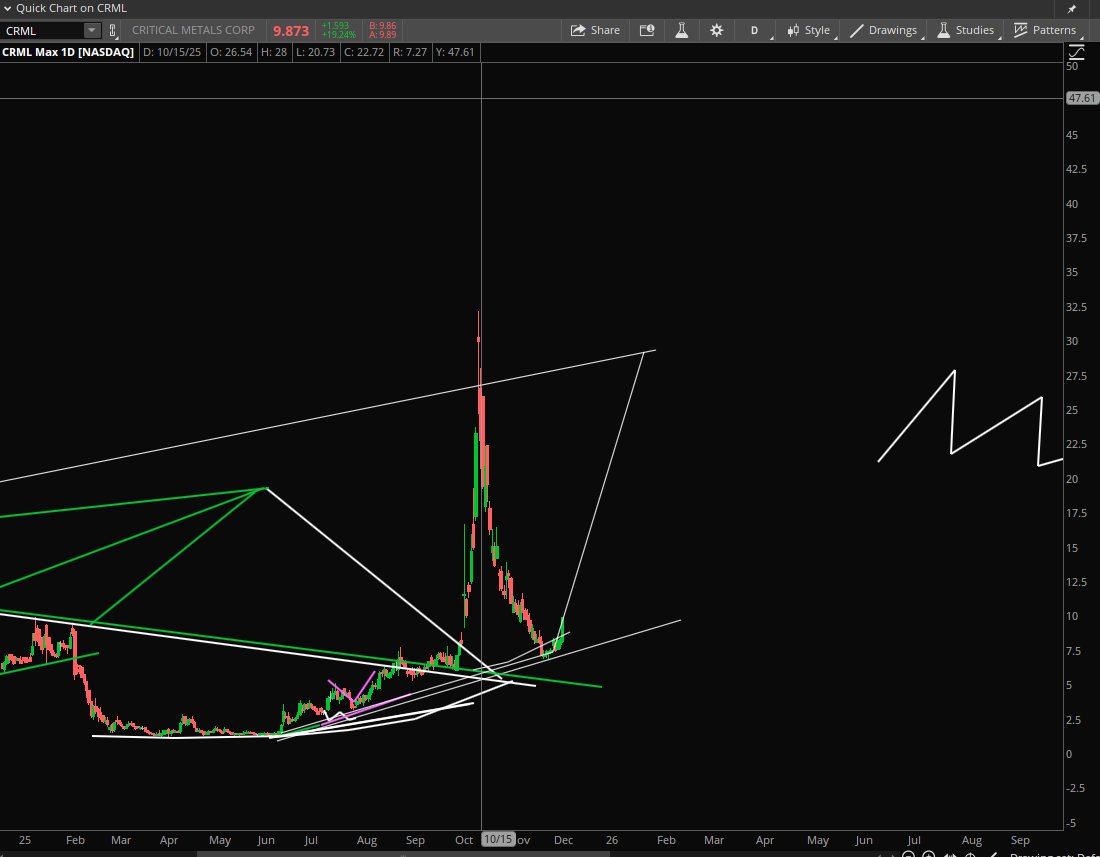Click the Share button
1100x857 pixels.
coord(595,30)
